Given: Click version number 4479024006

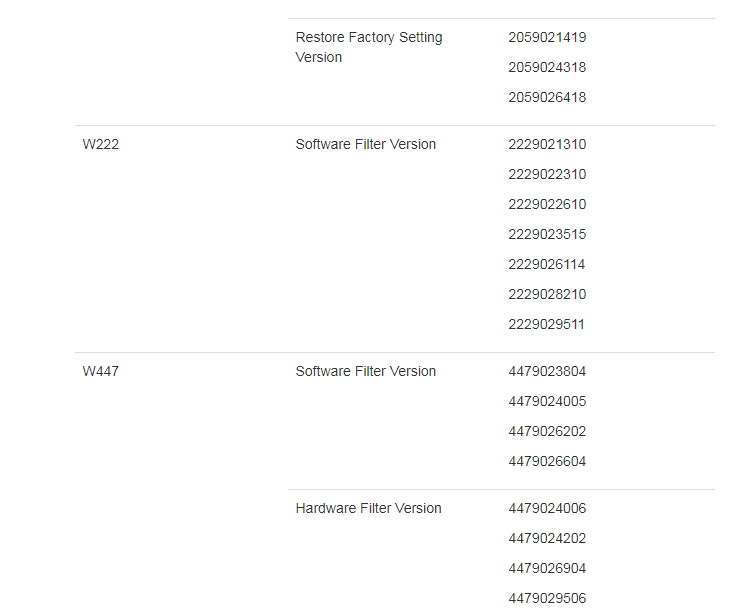Looking at the screenshot, I should pyautogui.click(x=547, y=508).
